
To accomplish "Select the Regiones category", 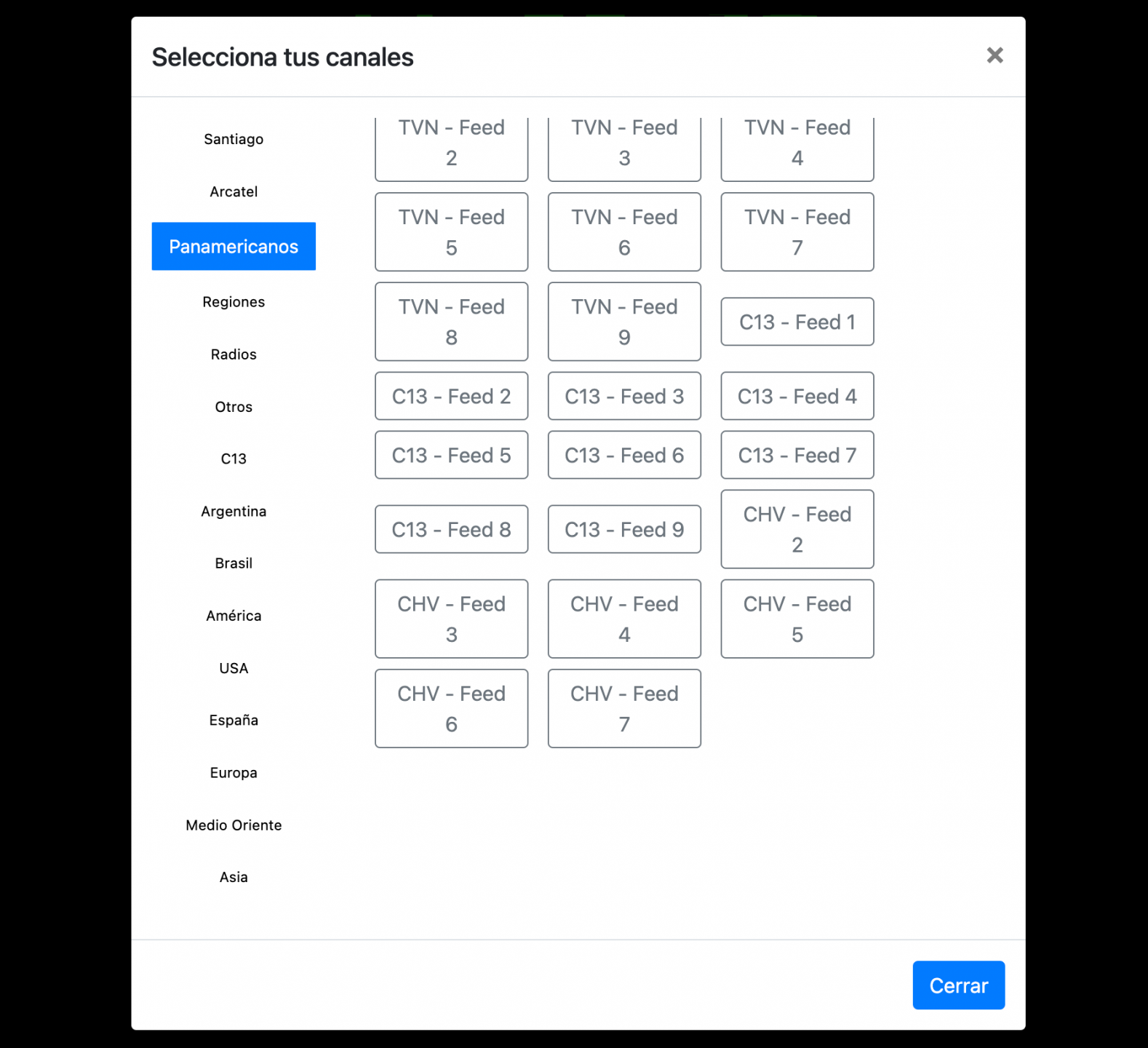I will pyautogui.click(x=234, y=302).
